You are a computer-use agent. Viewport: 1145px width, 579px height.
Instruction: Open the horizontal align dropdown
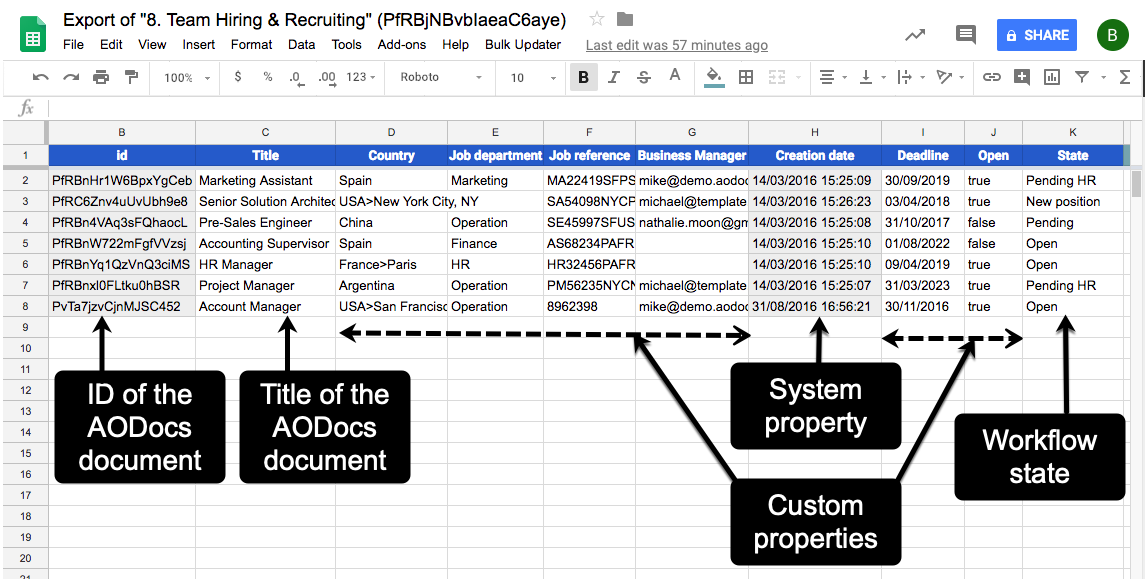(833, 77)
